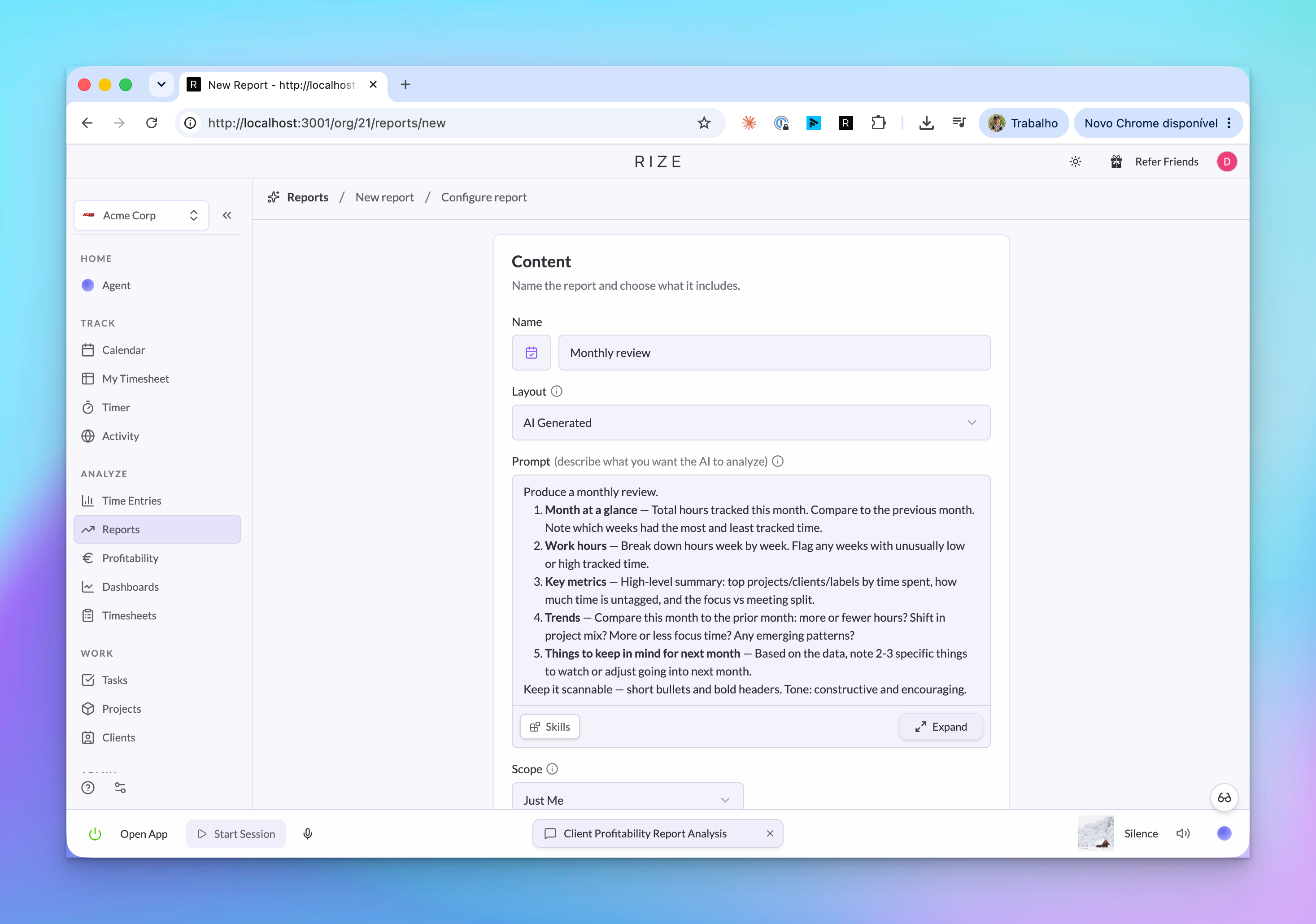This screenshot has height=924, width=1316.
Task: Open the Profitability page
Action: tap(157, 558)
